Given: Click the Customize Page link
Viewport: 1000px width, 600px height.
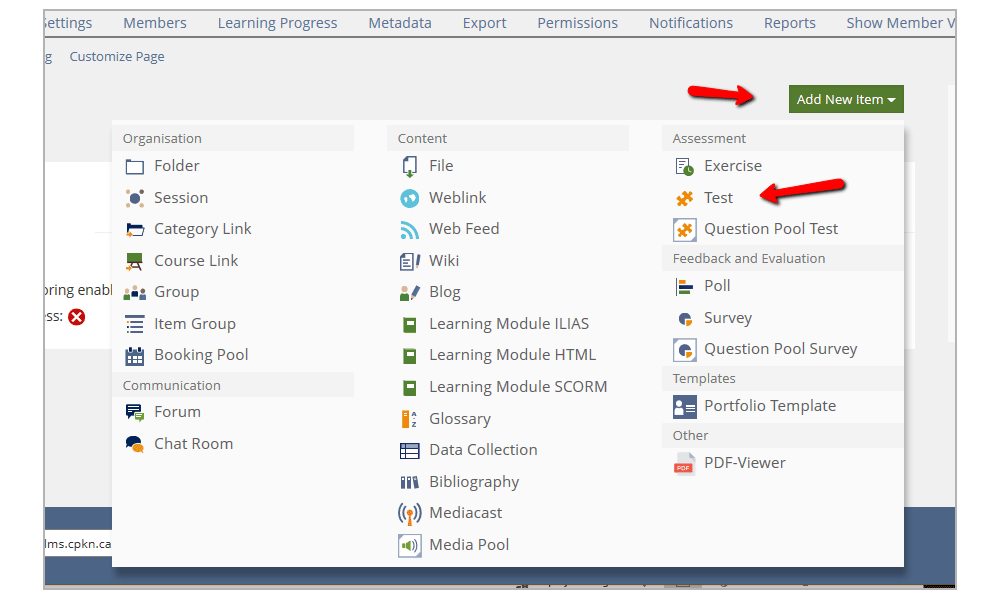Looking at the screenshot, I should click(117, 57).
